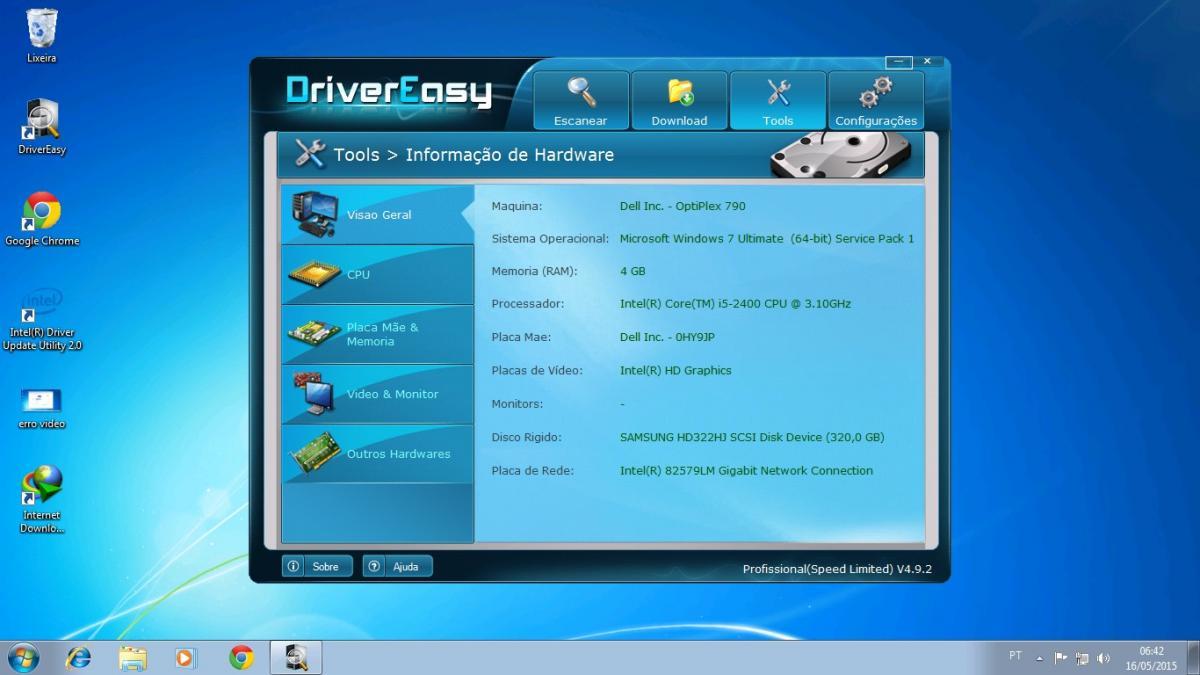Click the network tray icon
The width and height of the screenshot is (1200, 675).
tap(1082, 658)
